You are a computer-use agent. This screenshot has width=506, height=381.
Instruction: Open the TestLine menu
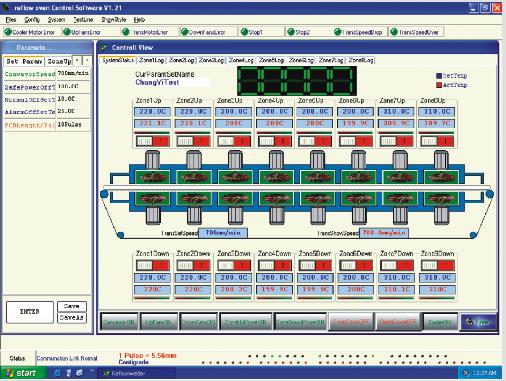(x=83, y=20)
